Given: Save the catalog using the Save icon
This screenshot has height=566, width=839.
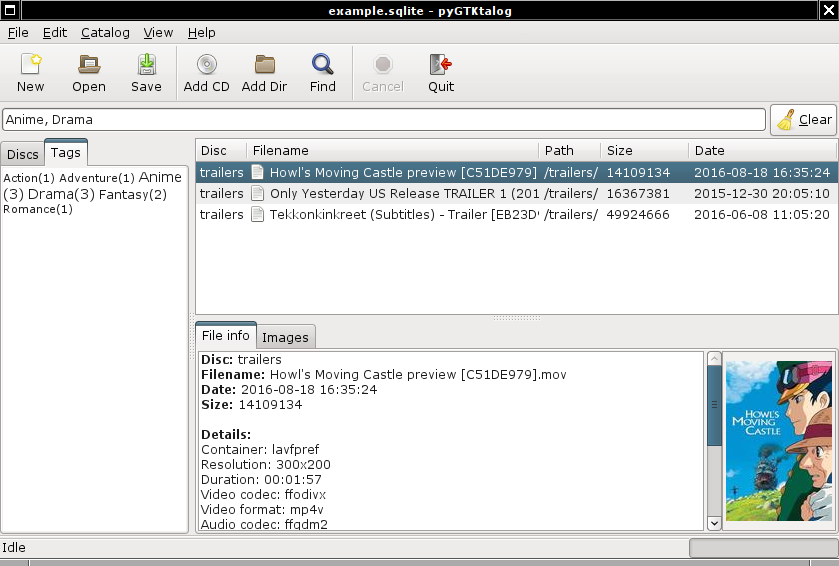Looking at the screenshot, I should pos(147,64).
